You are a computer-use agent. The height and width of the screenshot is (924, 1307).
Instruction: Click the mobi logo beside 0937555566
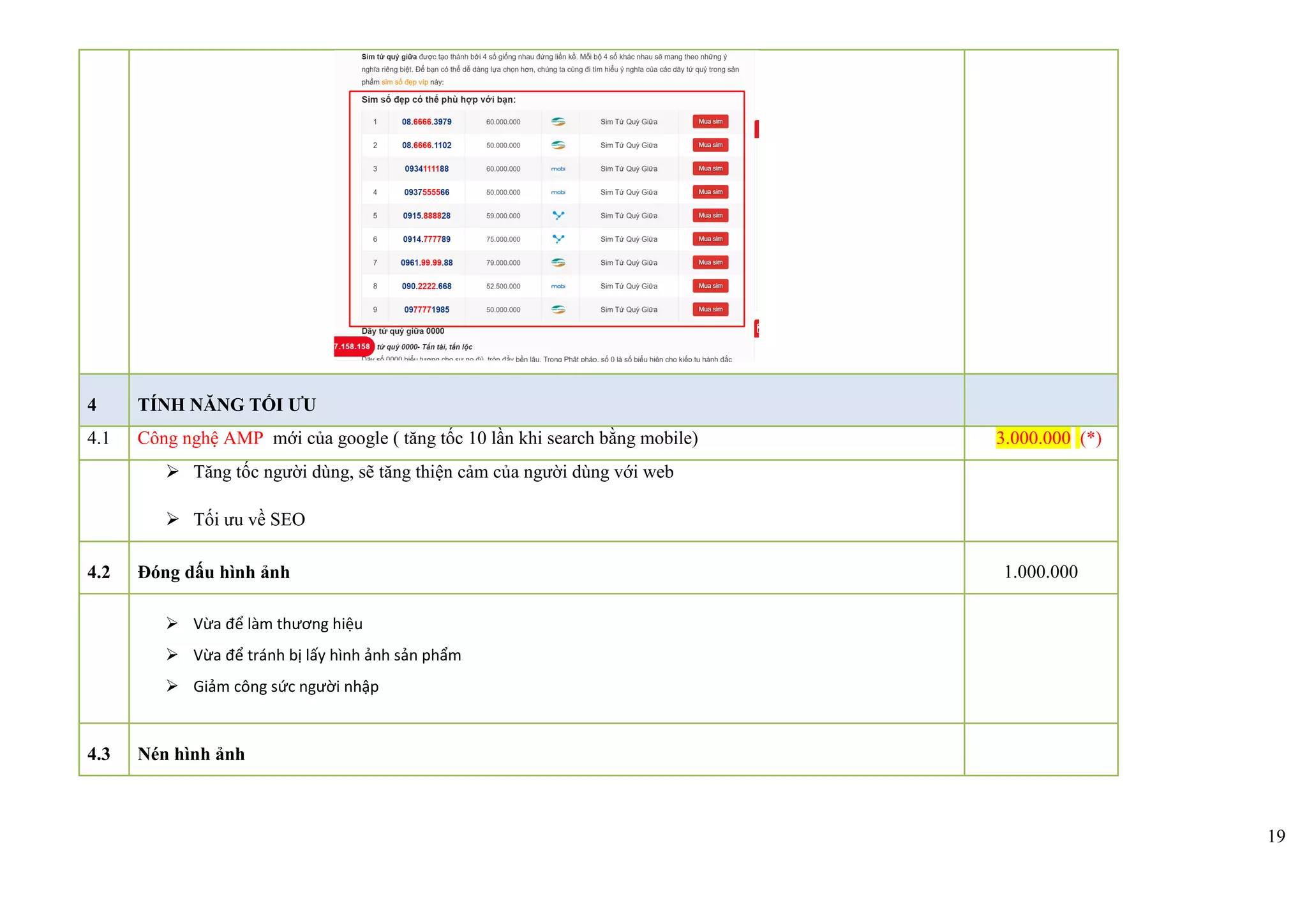(558, 192)
